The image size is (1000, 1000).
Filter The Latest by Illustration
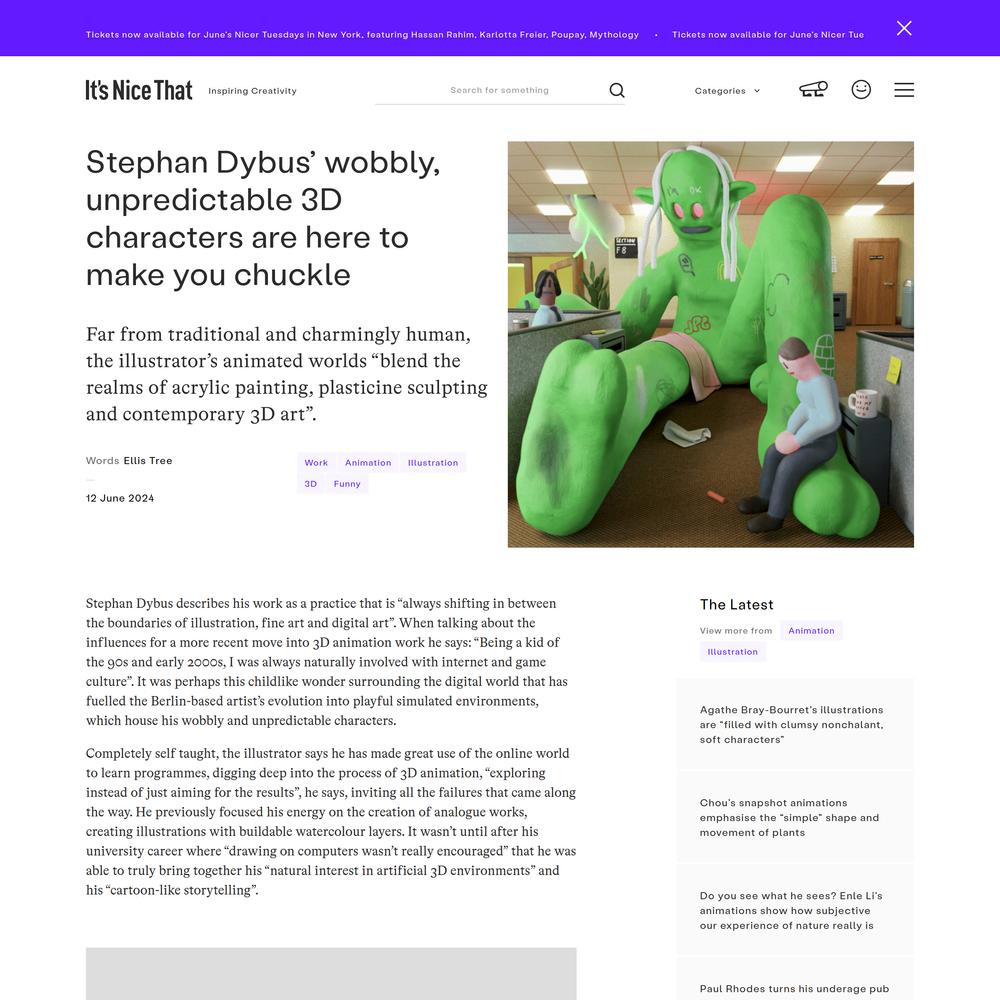point(733,652)
